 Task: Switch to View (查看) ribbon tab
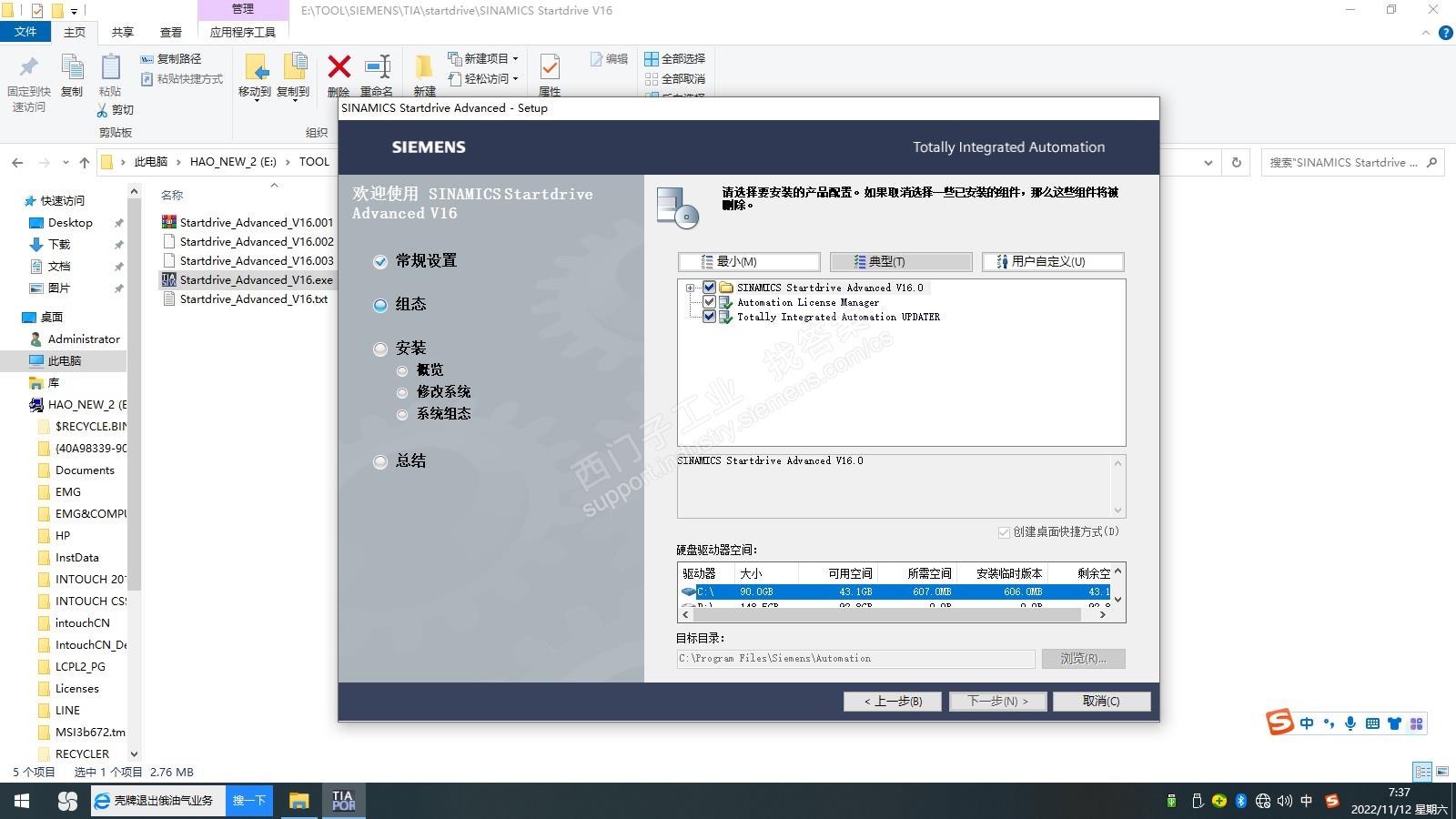click(x=171, y=32)
